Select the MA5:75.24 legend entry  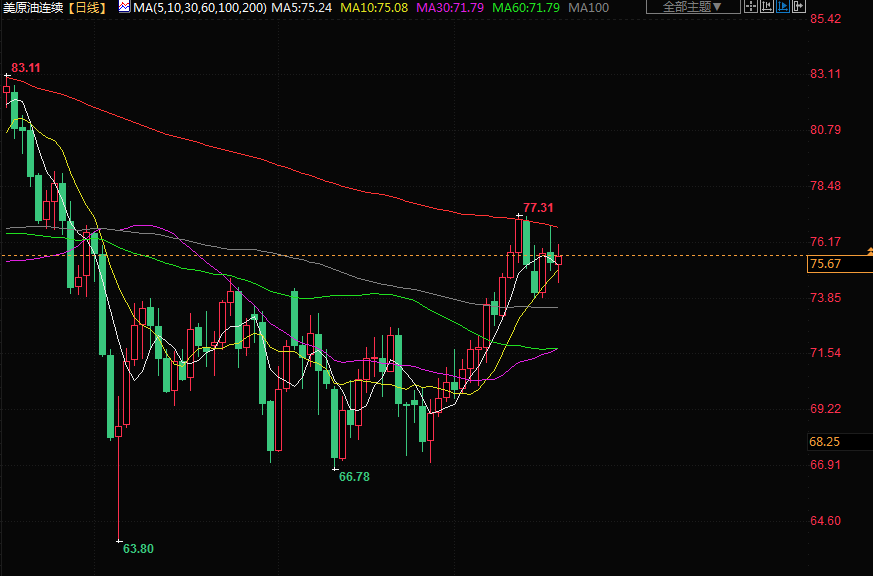pyautogui.click(x=303, y=8)
